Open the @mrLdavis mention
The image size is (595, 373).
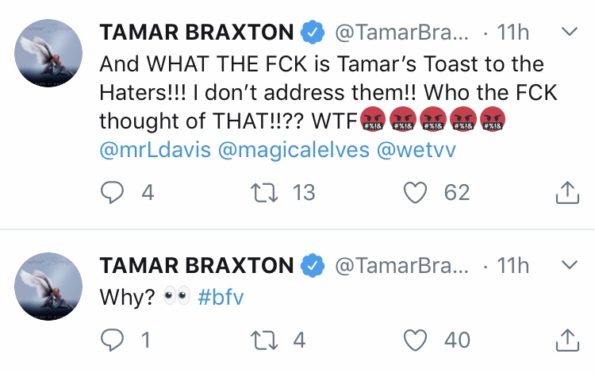coord(155,150)
